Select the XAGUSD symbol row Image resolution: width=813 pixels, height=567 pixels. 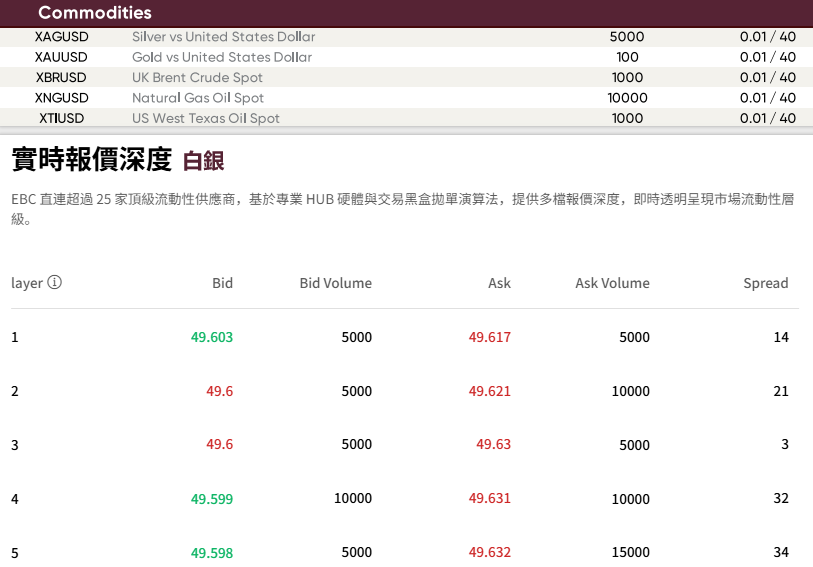62,37
